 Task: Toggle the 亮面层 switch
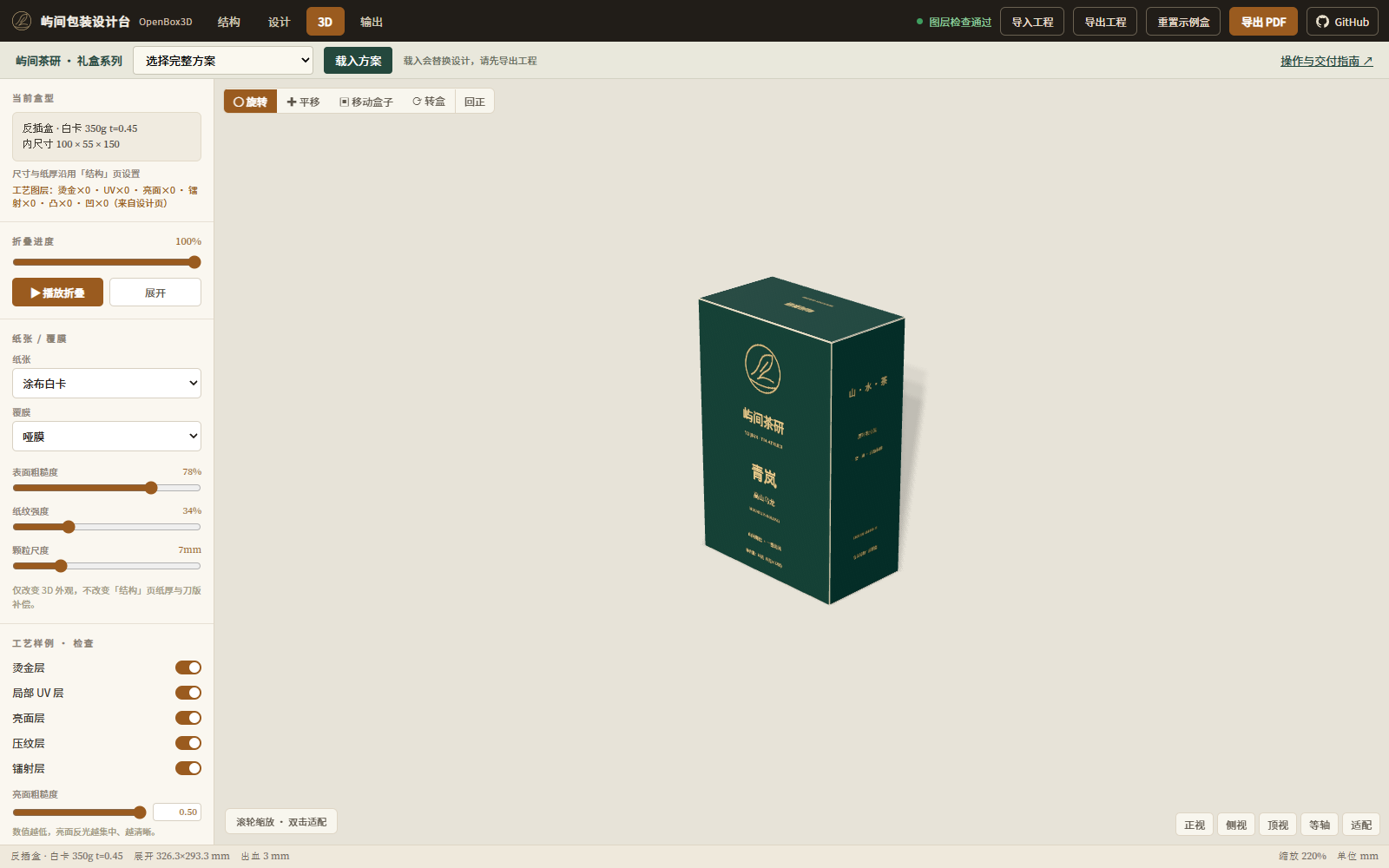(x=188, y=718)
